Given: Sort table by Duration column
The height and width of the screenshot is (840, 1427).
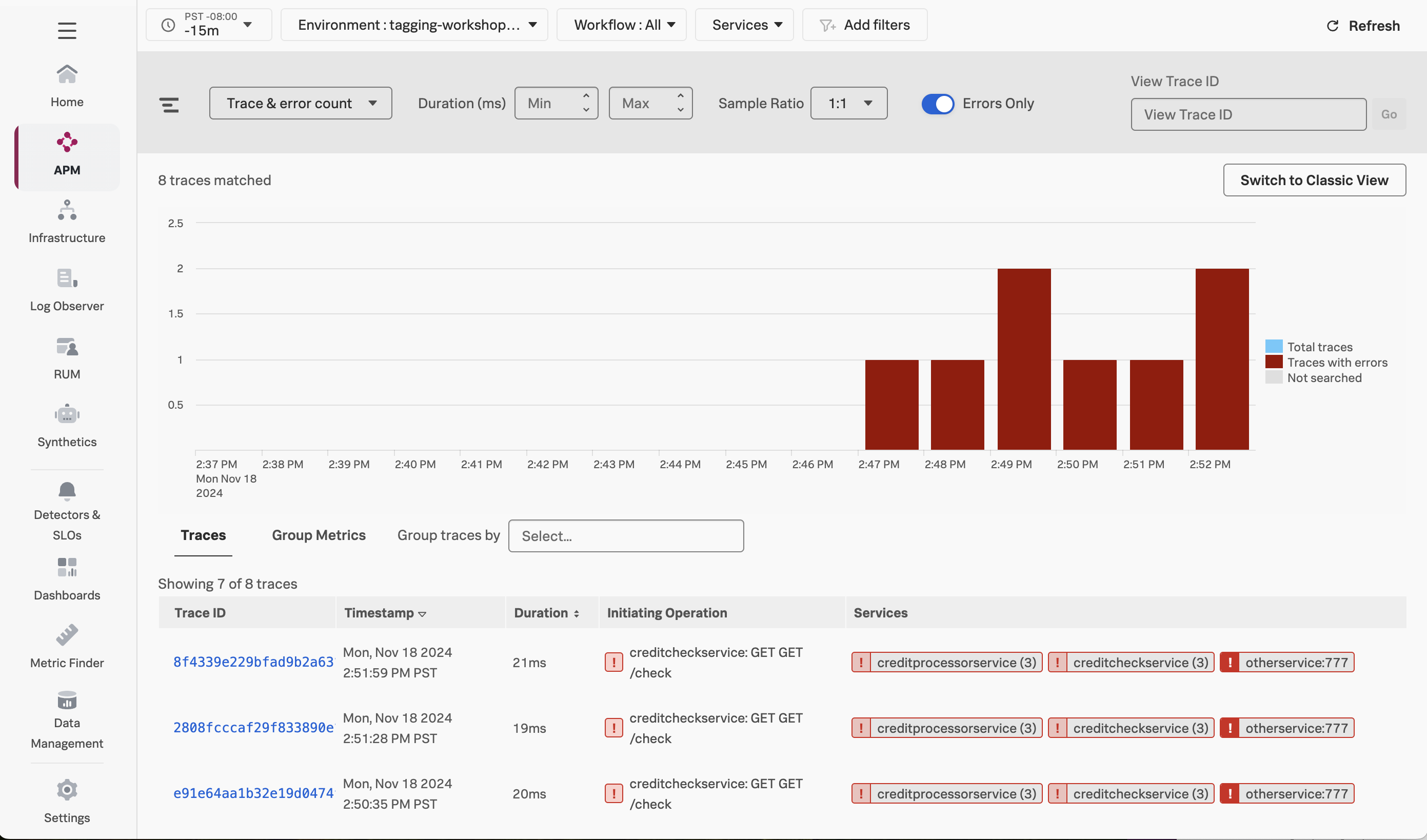Looking at the screenshot, I should (546, 613).
